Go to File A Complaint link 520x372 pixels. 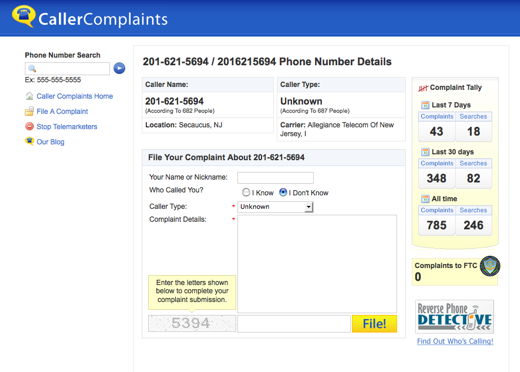[x=62, y=111]
